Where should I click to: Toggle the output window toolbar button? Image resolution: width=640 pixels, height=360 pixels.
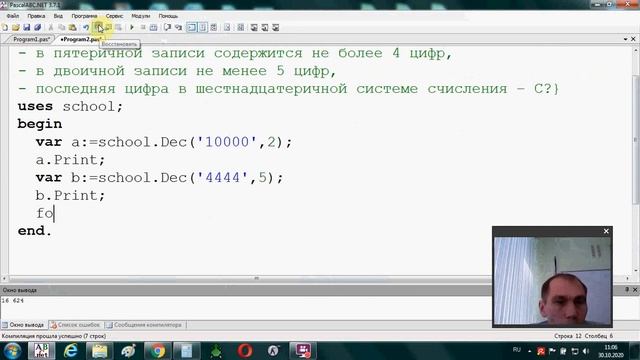(191, 27)
